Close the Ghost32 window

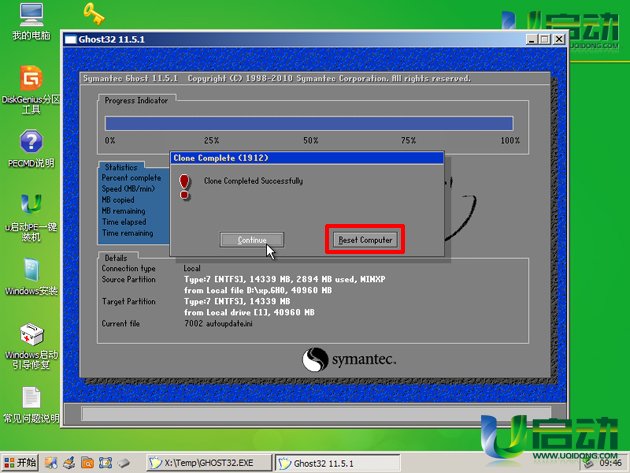tap(559, 39)
